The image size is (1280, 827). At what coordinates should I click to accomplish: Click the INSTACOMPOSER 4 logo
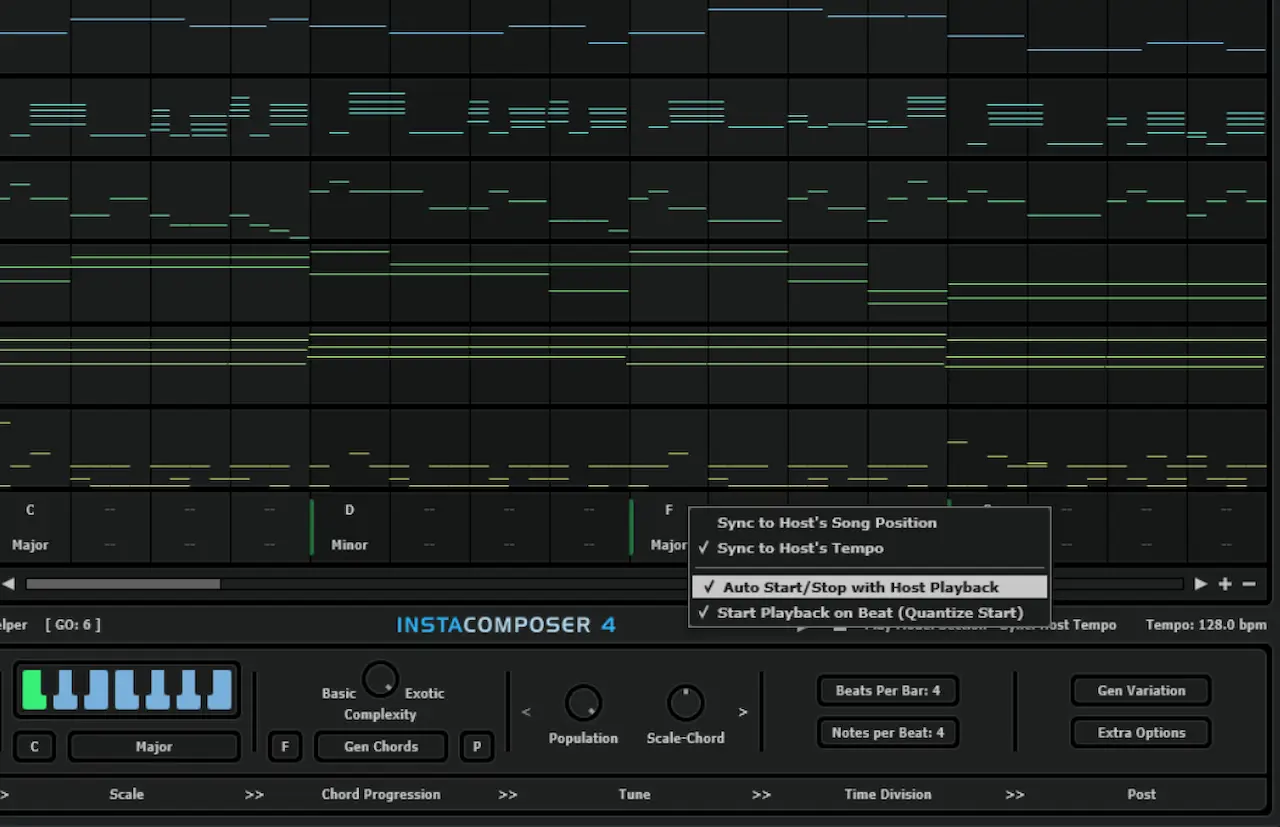click(506, 625)
